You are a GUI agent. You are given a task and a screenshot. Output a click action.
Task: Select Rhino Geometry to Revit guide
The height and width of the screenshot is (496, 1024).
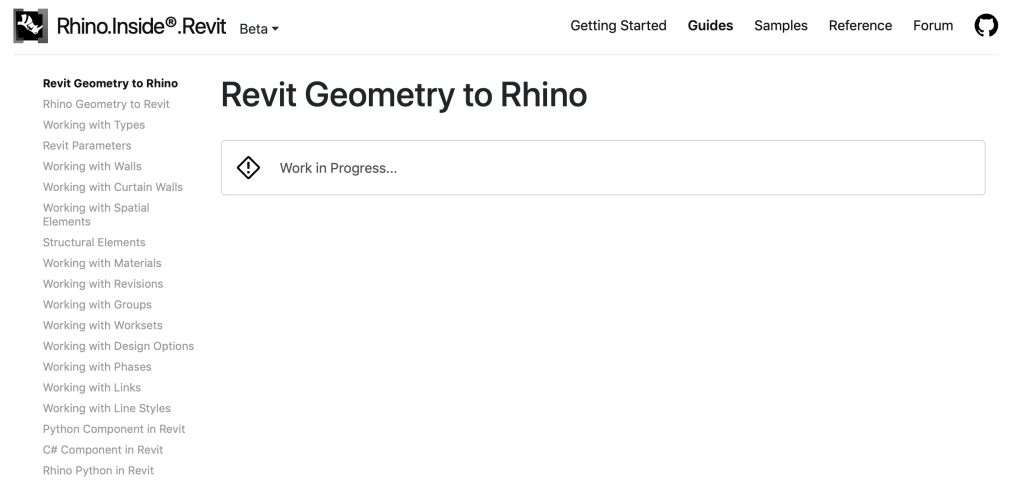pyautogui.click(x=106, y=104)
